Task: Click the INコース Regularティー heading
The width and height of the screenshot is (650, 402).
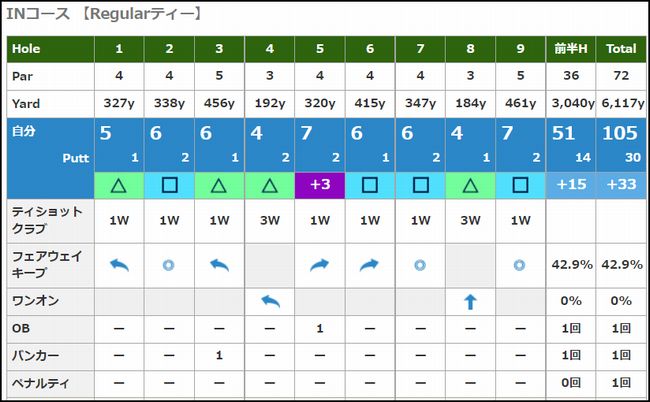Action: coord(105,14)
